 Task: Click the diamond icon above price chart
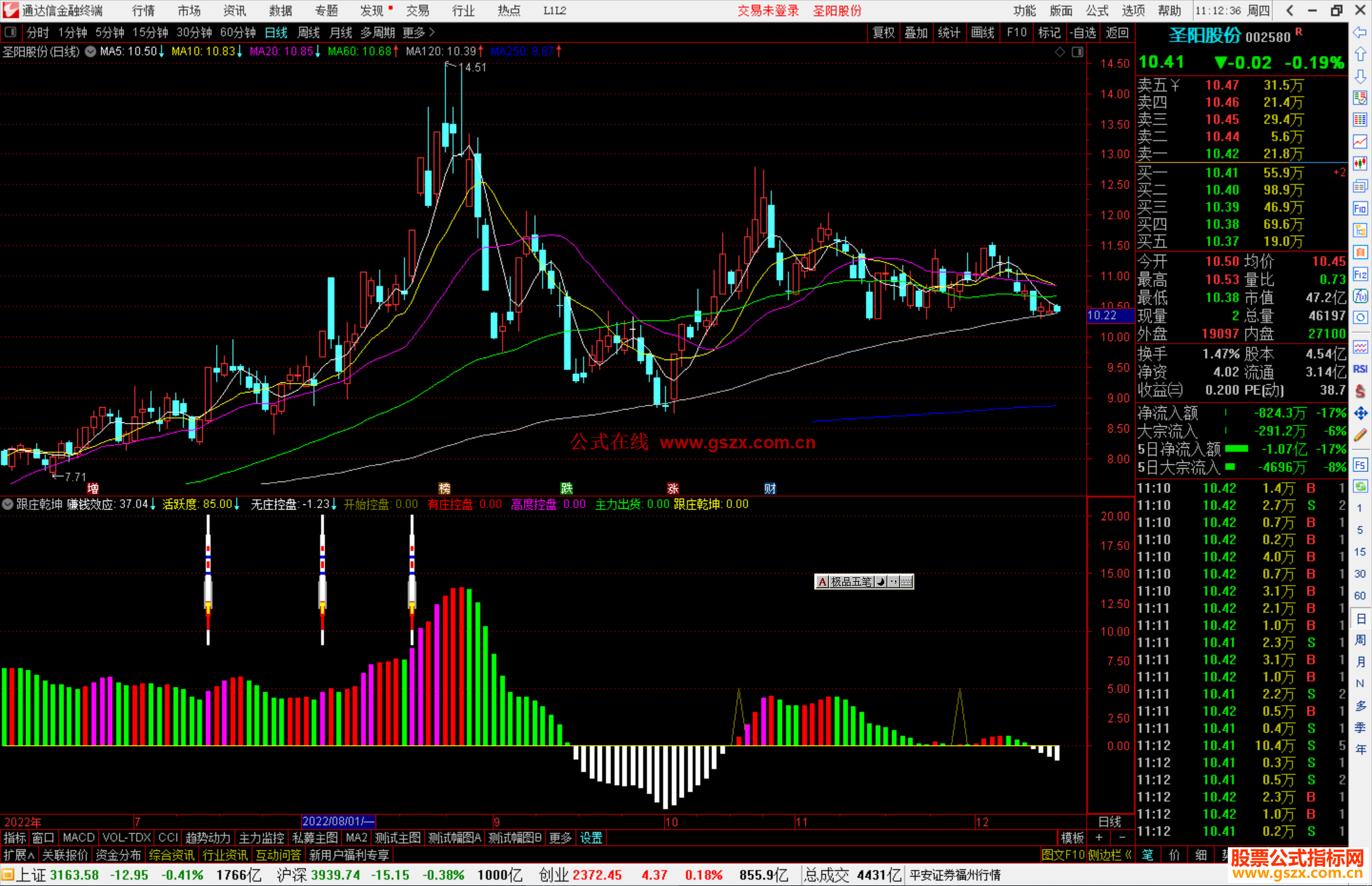click(1059, 52)
